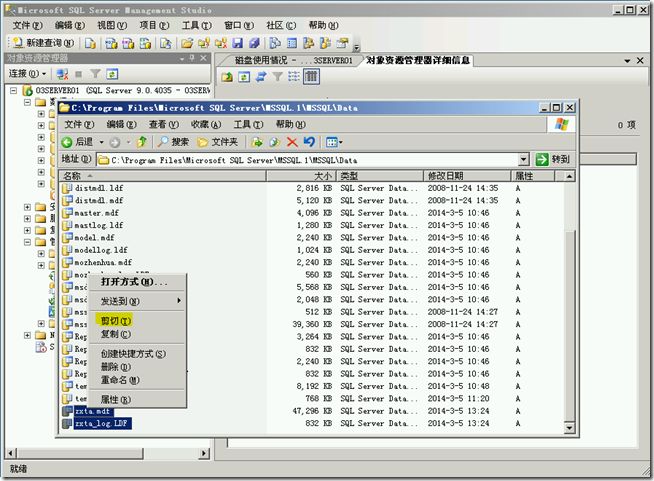The height and width of the screenshot is (481, 654).
Task: Click the Explorer file list scroll down arrow
Action: [x=569, y=428]
